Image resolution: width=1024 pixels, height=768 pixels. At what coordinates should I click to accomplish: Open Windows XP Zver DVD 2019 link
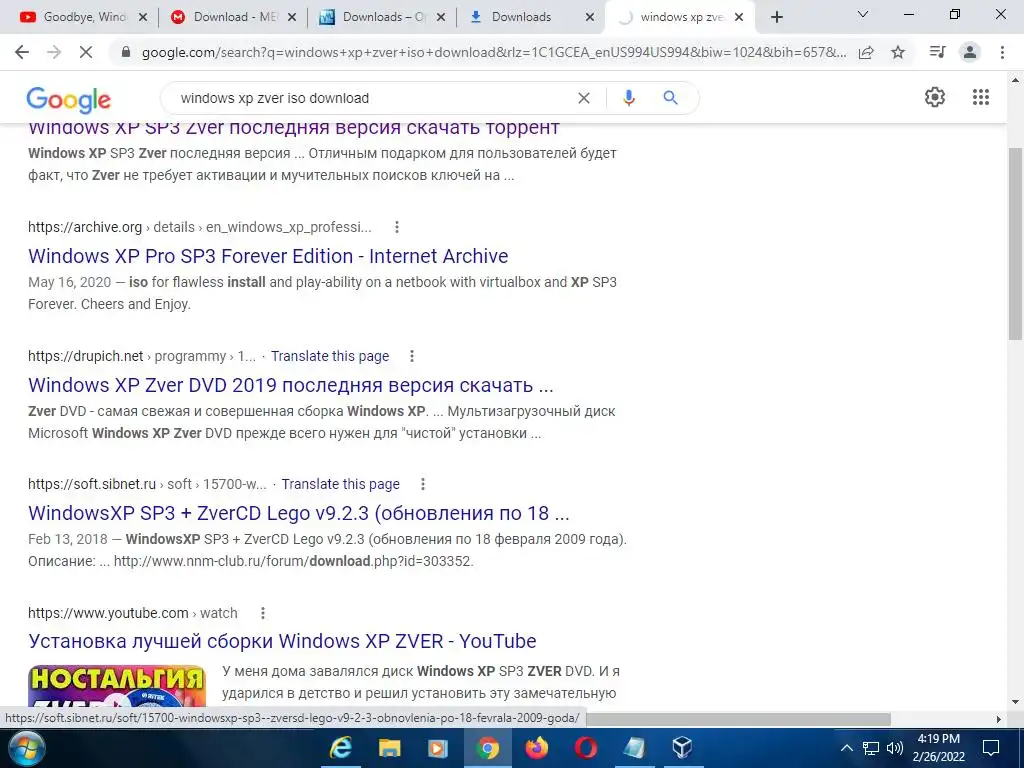pyautogui.click(x=291, y=385)
